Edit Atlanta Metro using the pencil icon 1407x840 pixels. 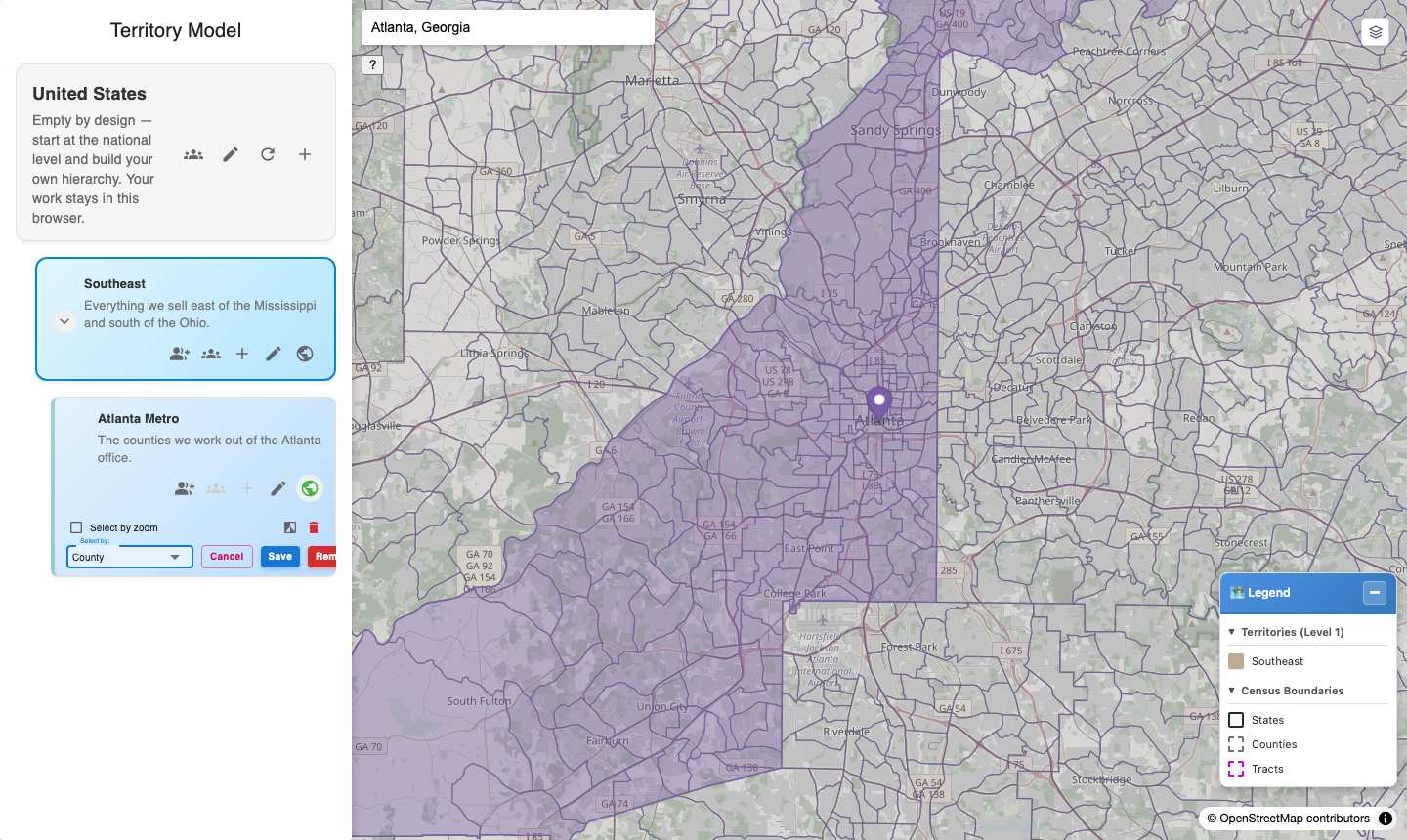point(278,488)
